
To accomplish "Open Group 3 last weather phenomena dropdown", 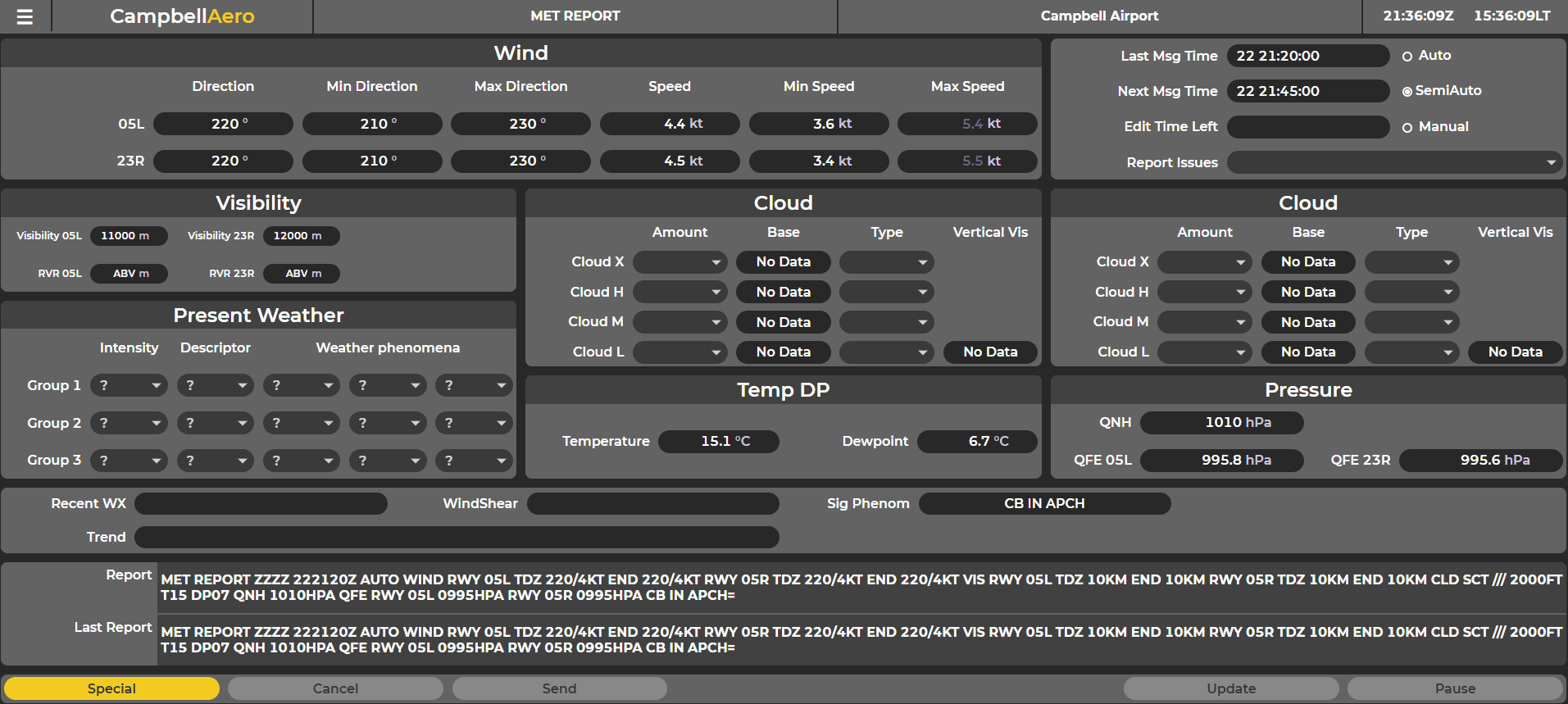I will click(474, 461).
